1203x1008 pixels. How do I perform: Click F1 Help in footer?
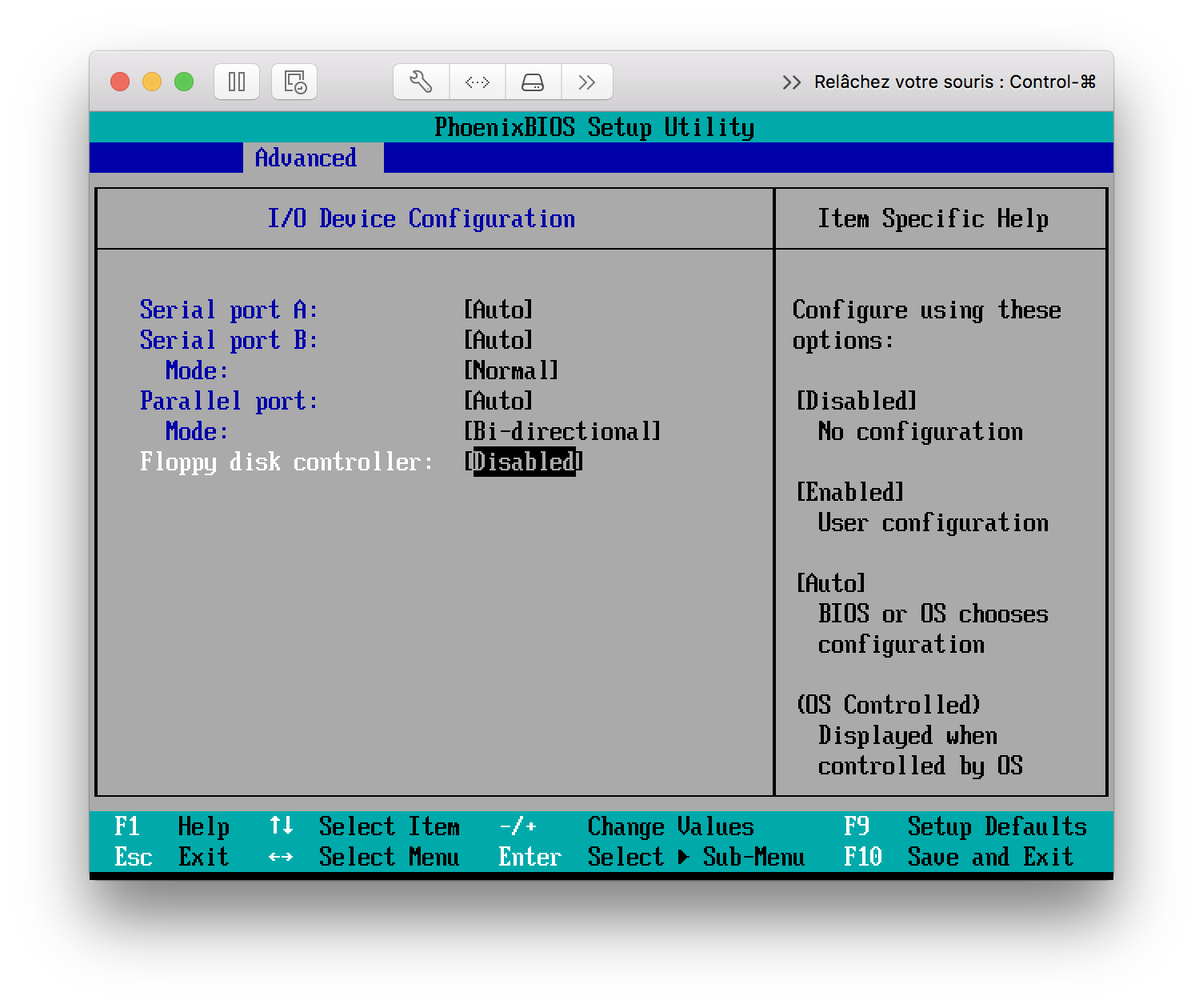pyautogui.click(x=171, y=826)
